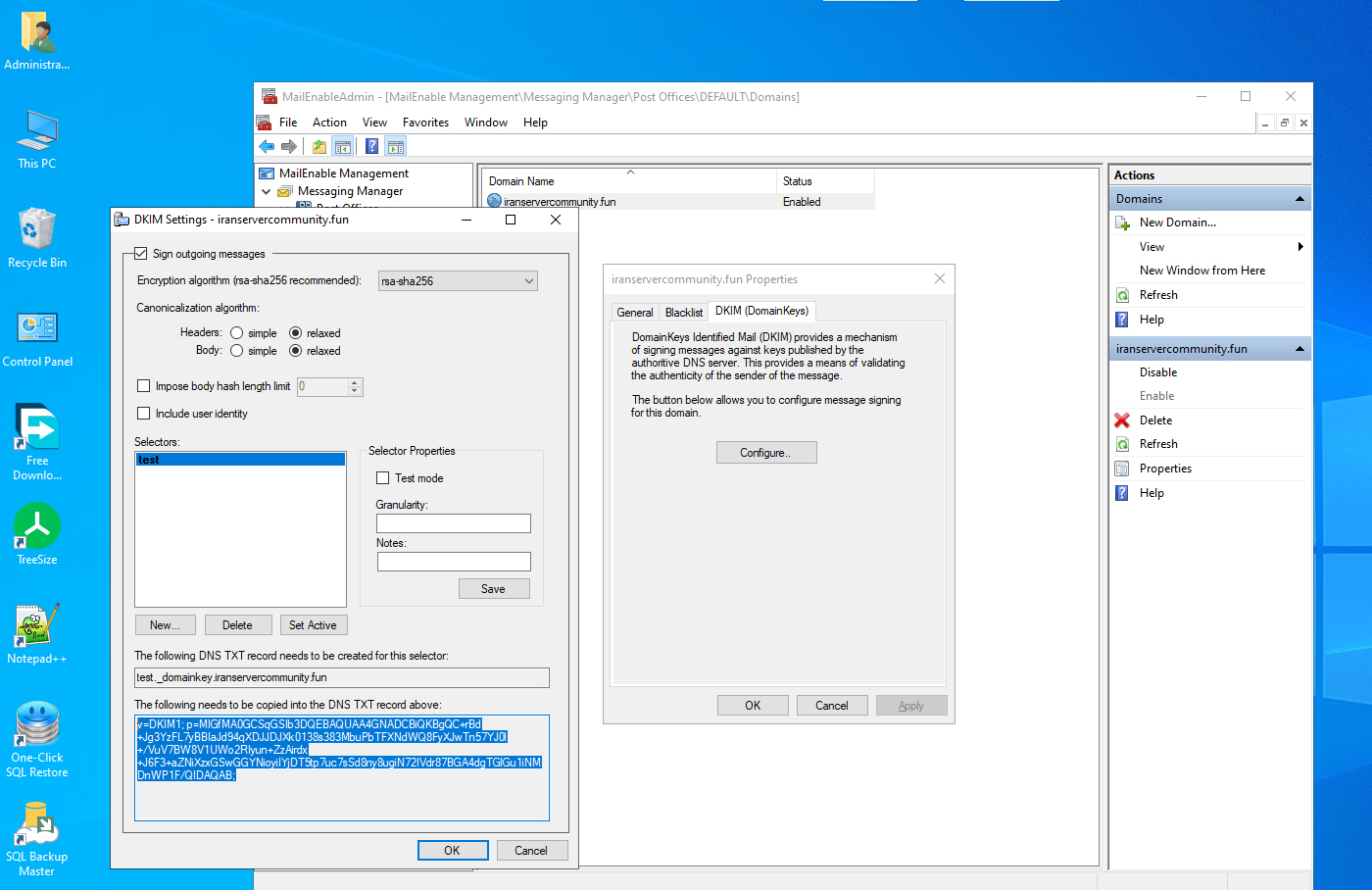Open the TreeSize desktop icon
The width and height of the screenshot is (1372, 890).
click(x=37, y=526)
